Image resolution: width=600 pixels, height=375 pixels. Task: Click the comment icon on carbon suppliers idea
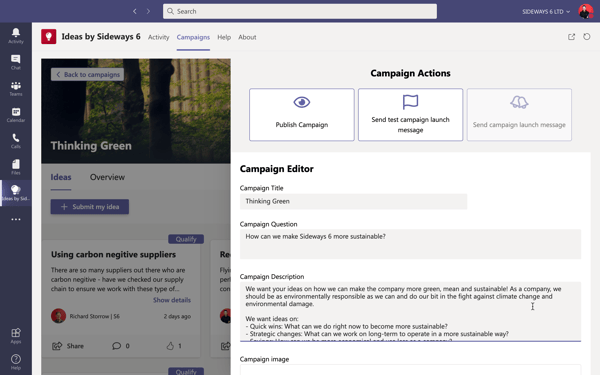[x=116, y=346]
